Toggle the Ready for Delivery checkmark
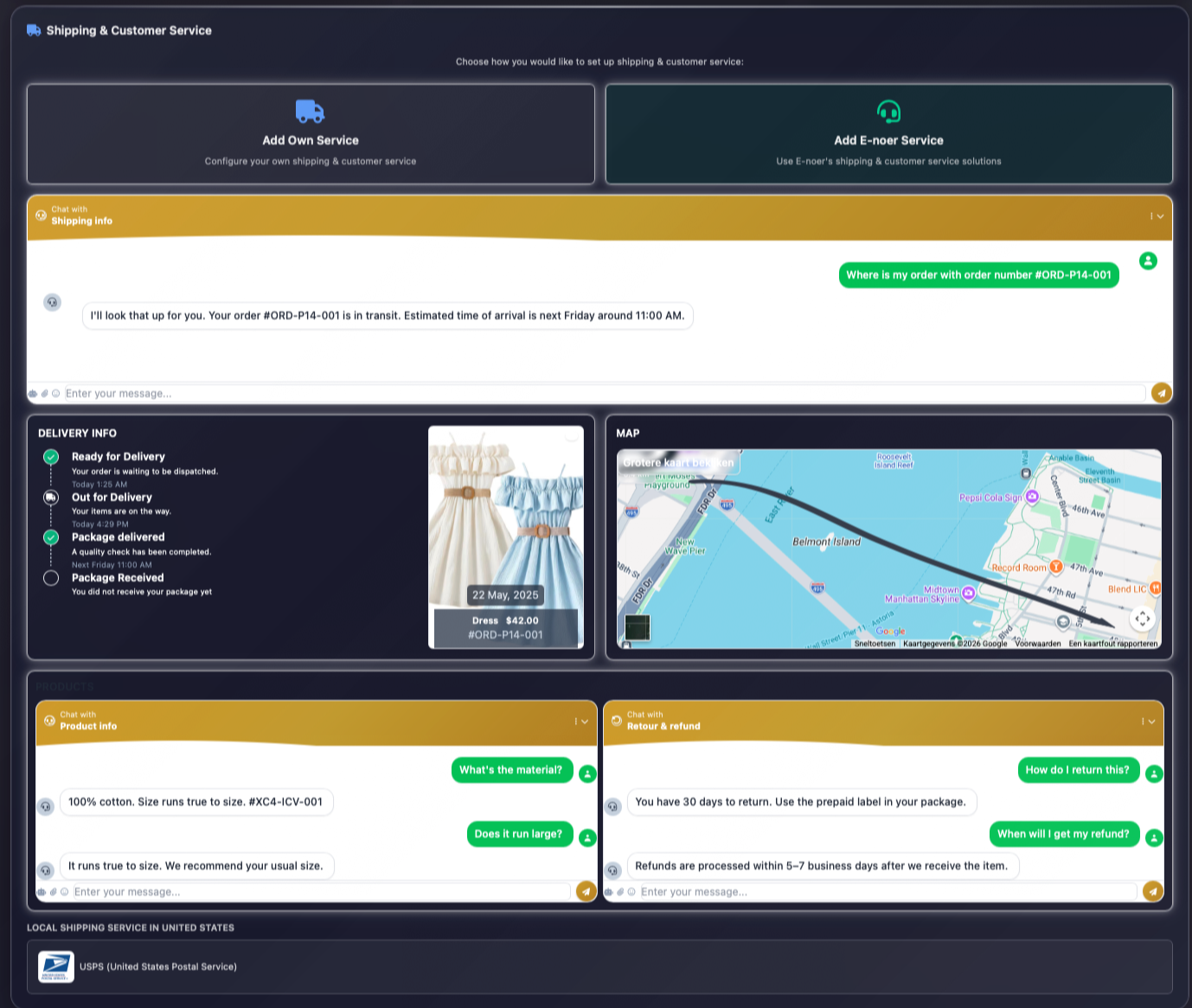This screenshot has width=1192, height=1008. click(x=51, y=456)
